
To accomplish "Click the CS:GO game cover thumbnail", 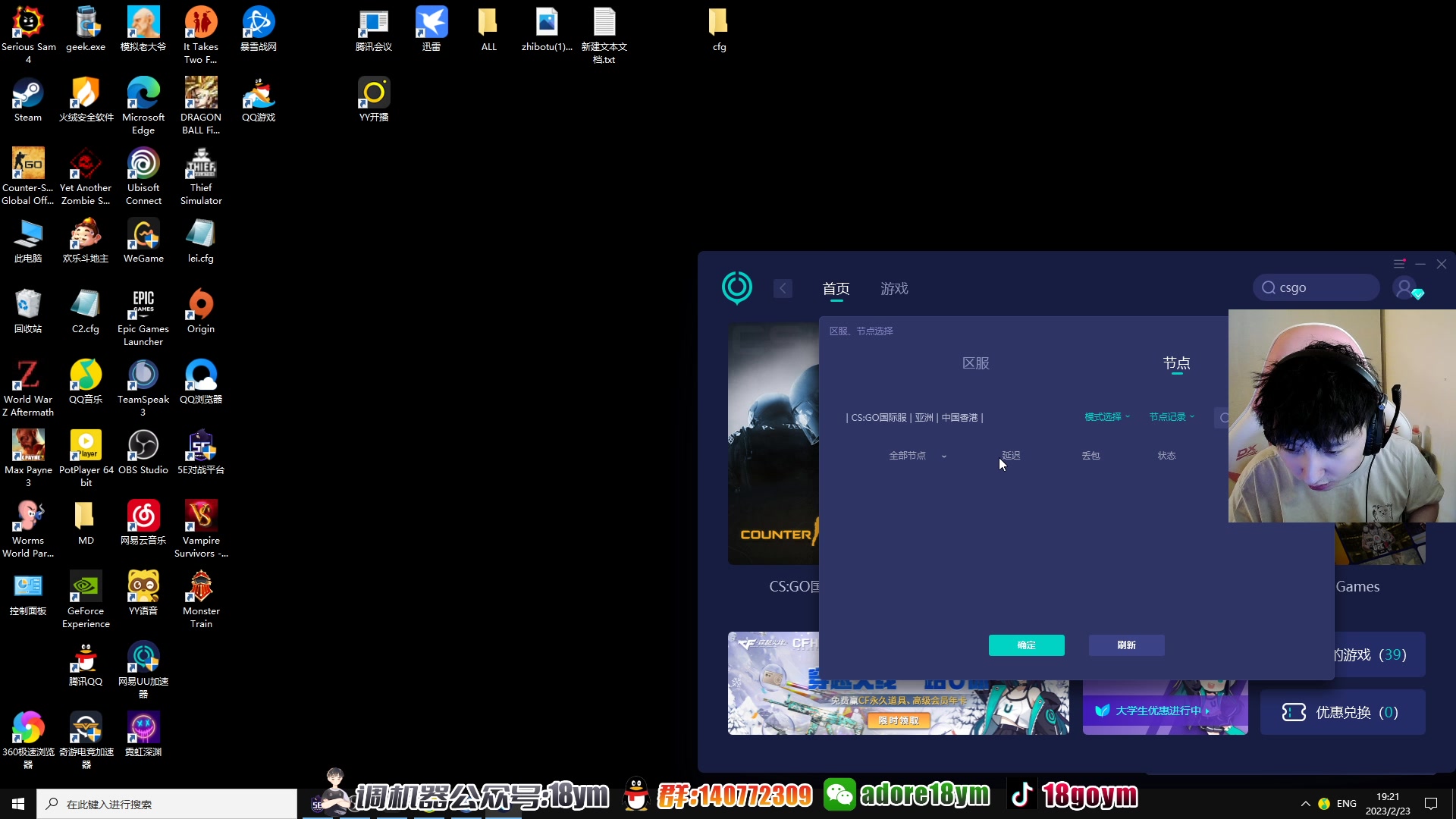I will tap(773, 444).
